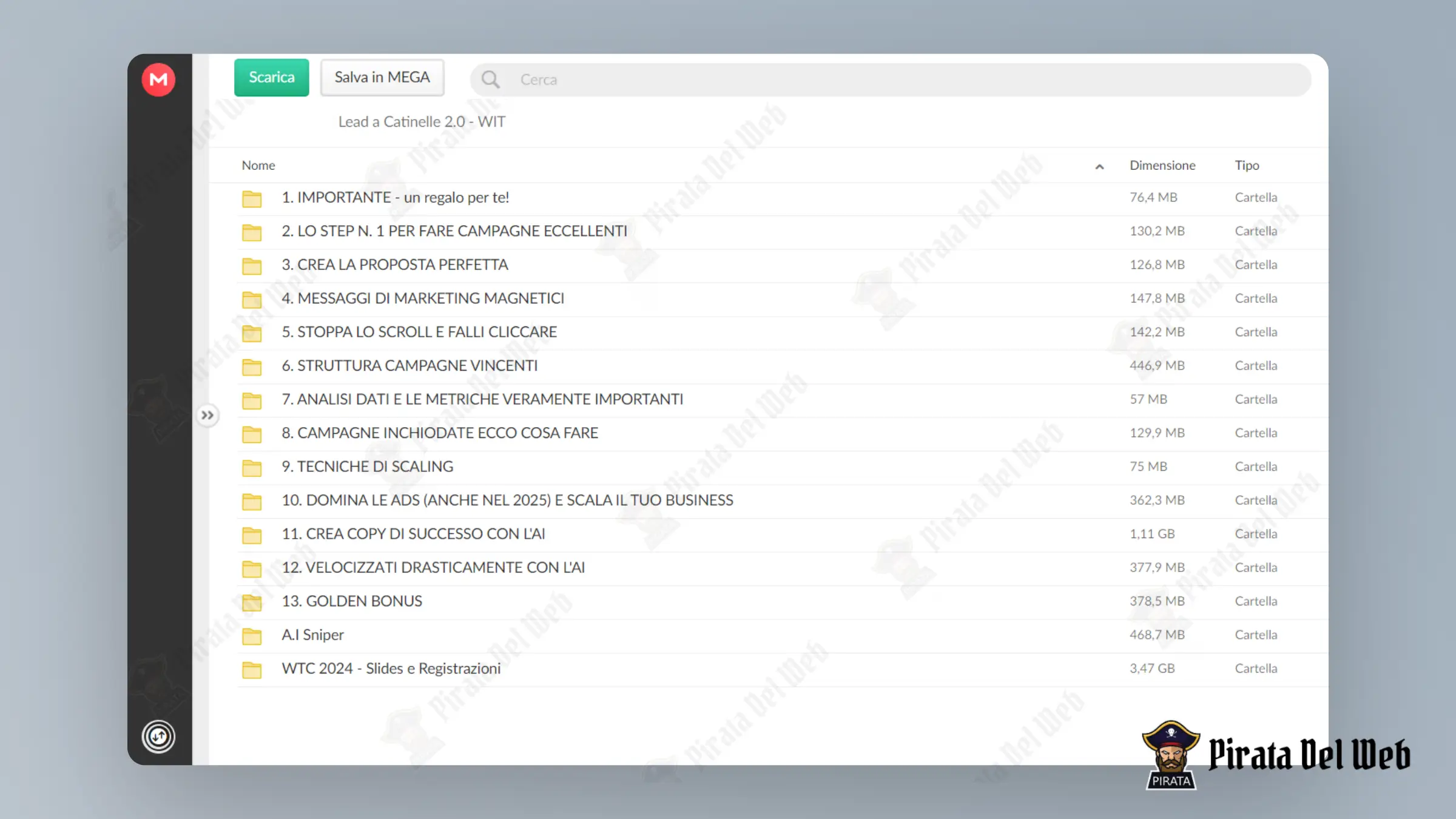Click the 130,2 MB size value
1456x819 pixels.
1157,231
